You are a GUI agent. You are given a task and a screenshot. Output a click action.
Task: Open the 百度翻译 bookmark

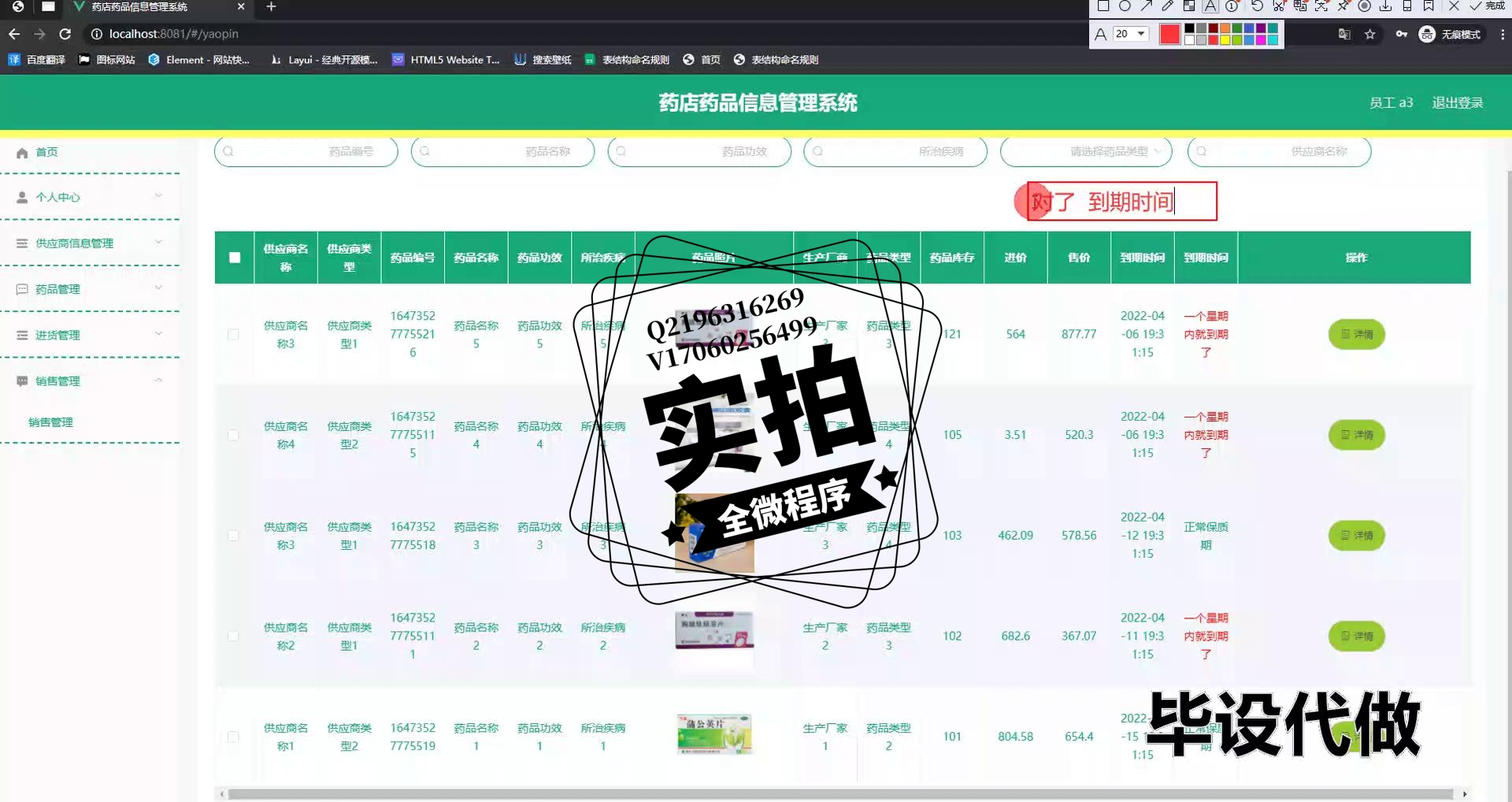click(x=36, y=60)
